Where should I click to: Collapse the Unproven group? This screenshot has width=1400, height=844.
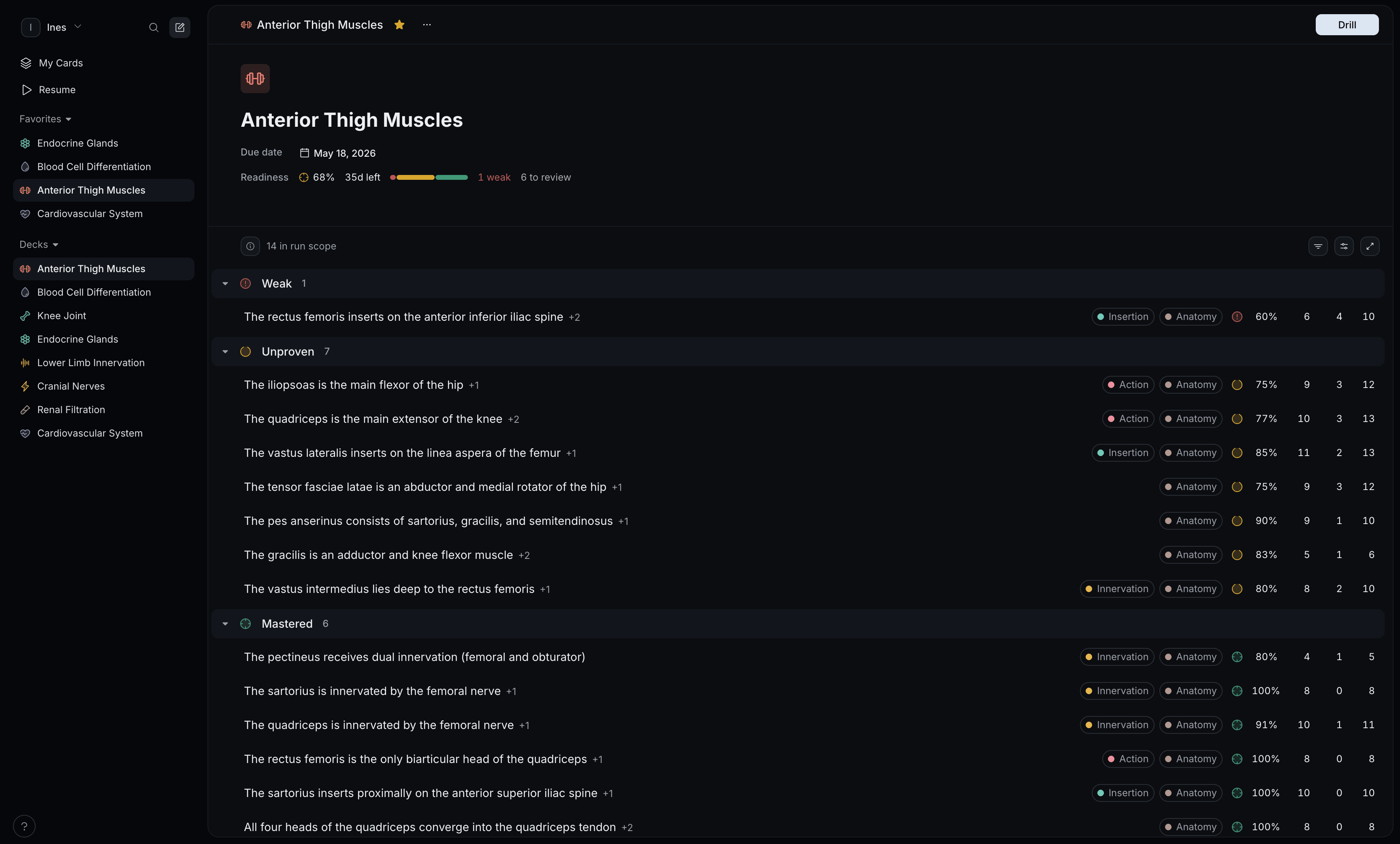(225, 352)
